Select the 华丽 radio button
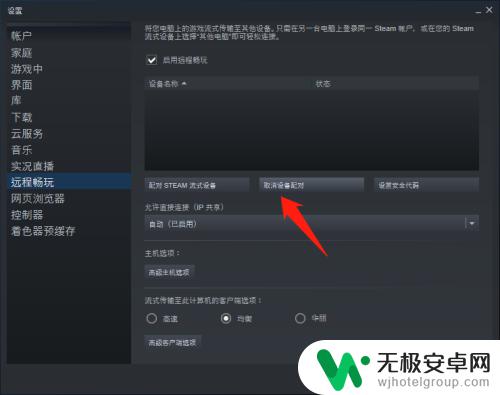 [x=300, y=318]
